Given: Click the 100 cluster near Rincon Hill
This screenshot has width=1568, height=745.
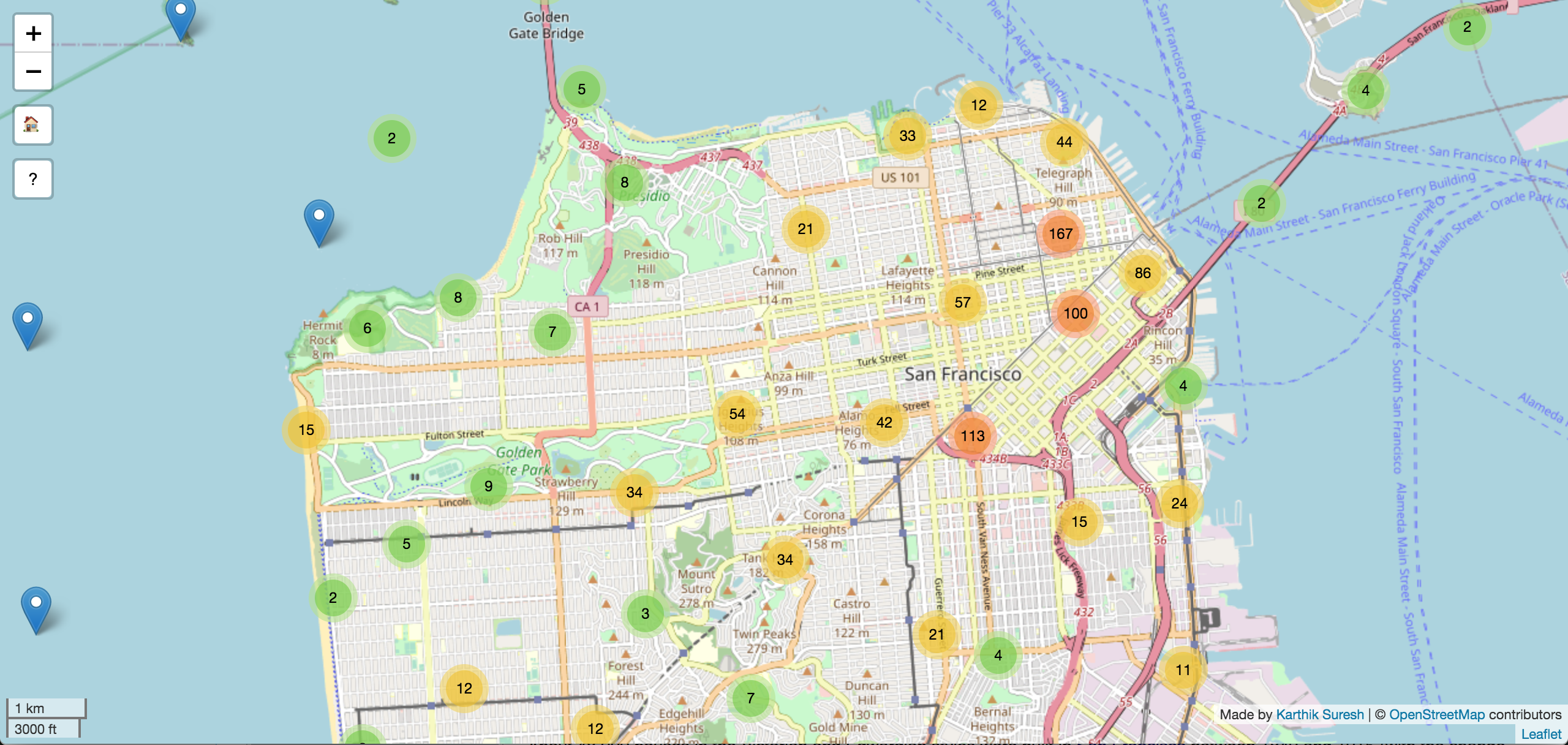Looking at the screenshot, I should pyautogui.click(x=1076, y=313).
